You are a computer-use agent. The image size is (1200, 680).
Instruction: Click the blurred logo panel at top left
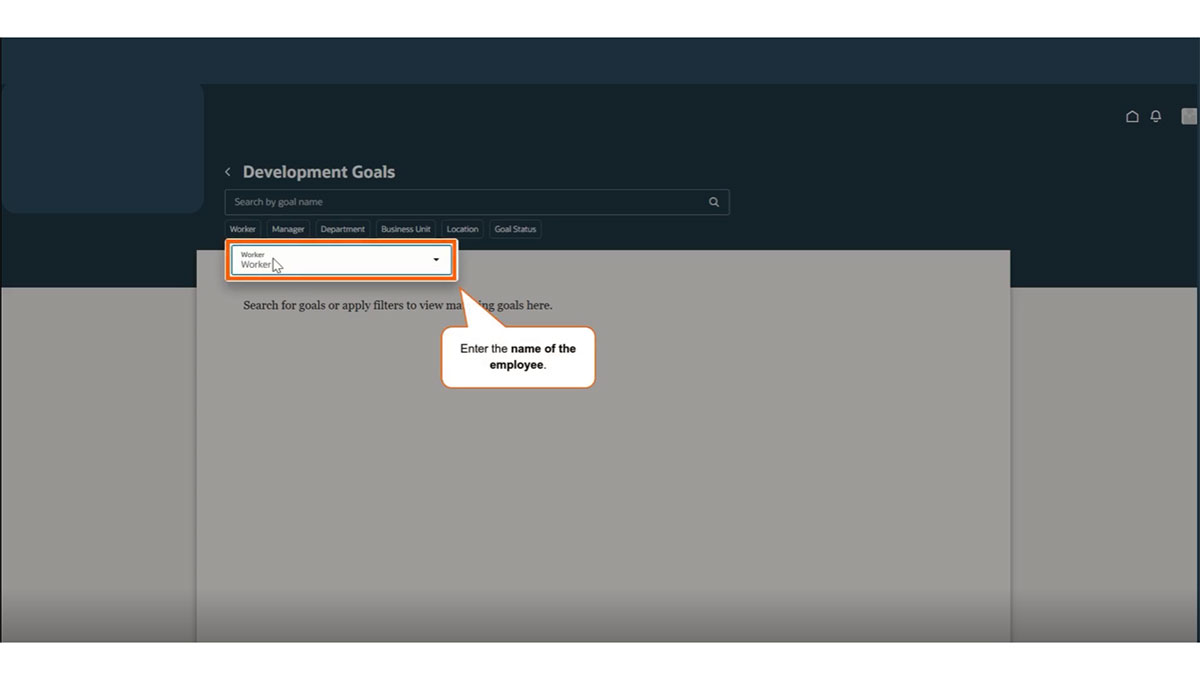pos(102,148)
